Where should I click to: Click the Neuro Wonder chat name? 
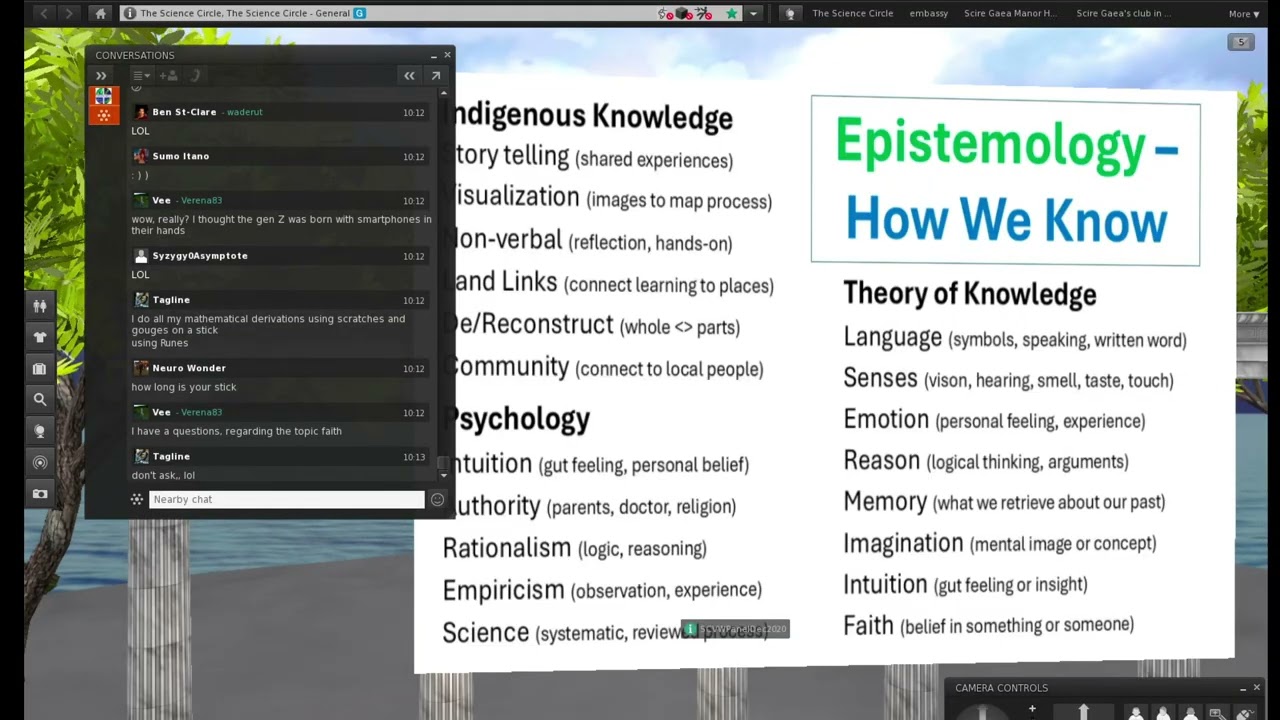189,368
